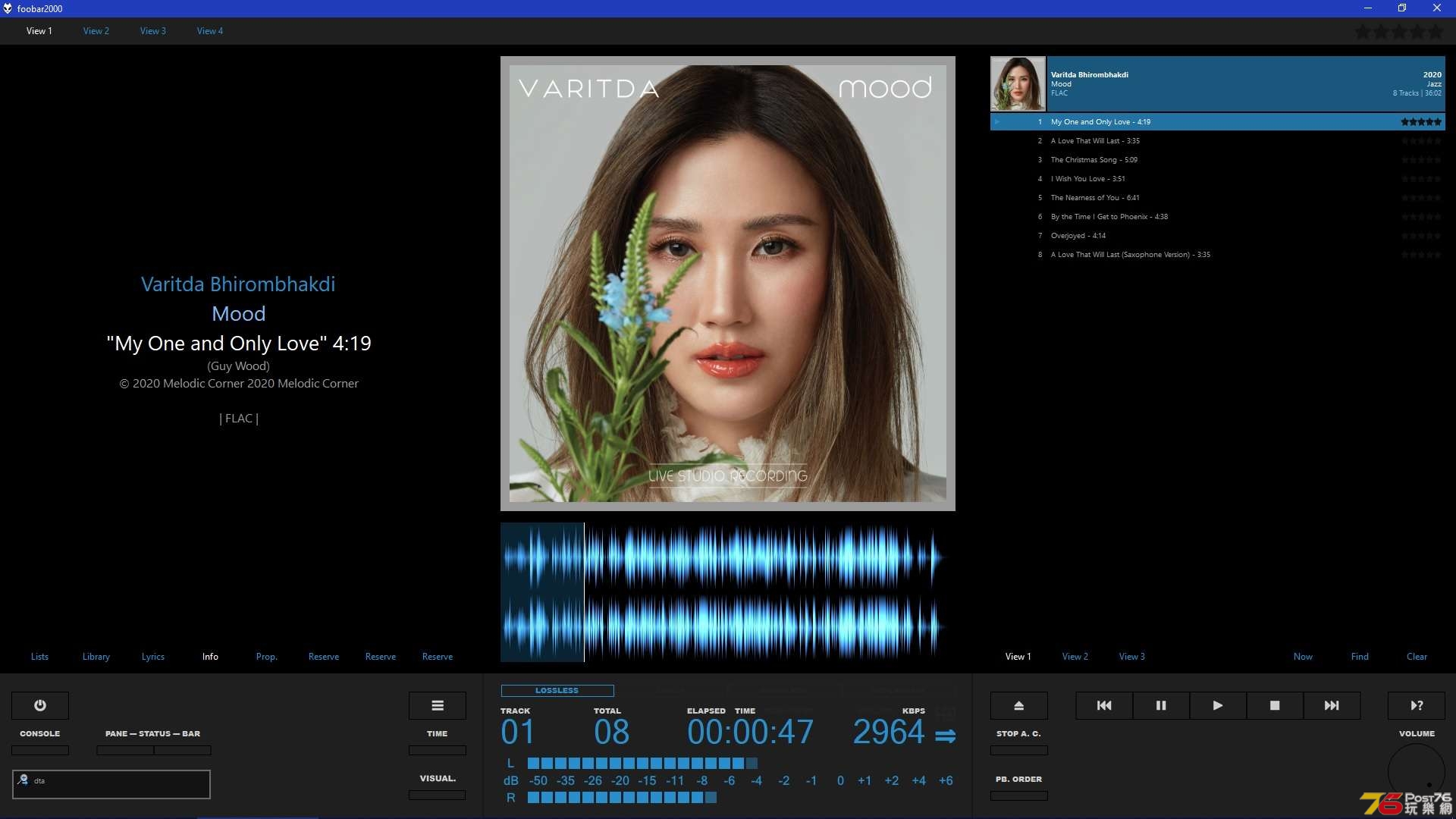The image size is (1456, 819).
Task: Select the Info panel tab
Action: 210,657
